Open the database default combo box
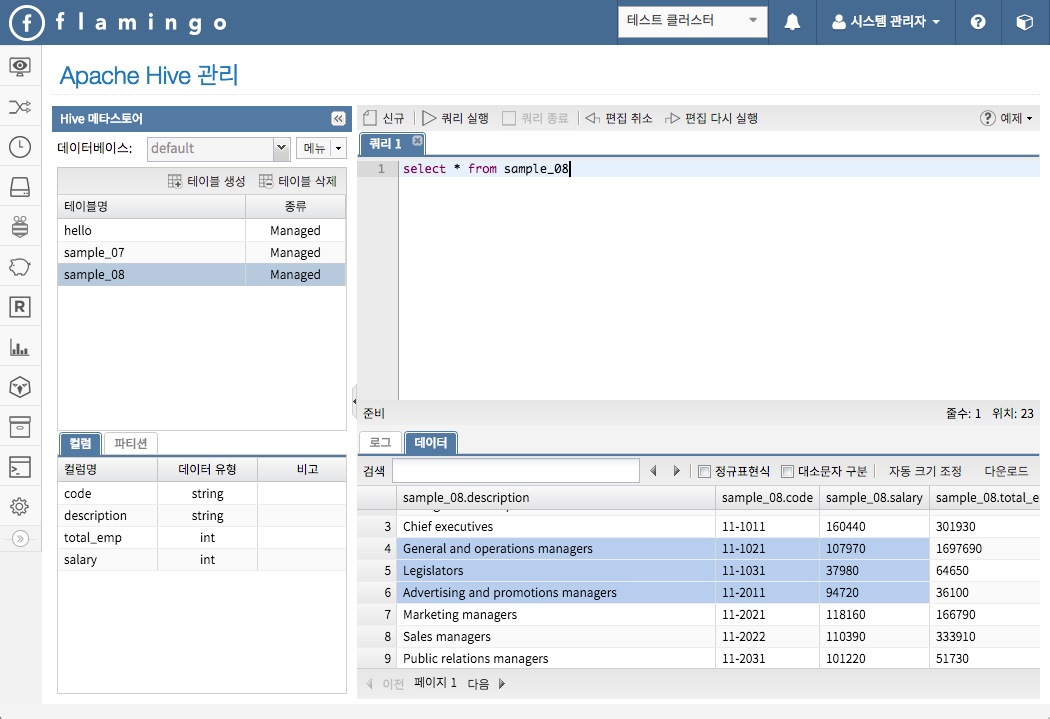The width and height of the screenshot is (1050, 719). point(218,149)
